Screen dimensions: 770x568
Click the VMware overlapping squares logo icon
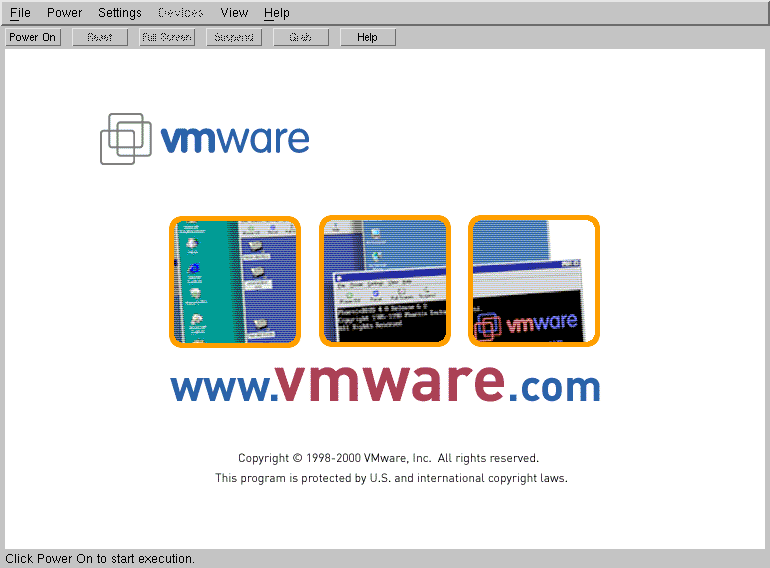pyautogui.click(x=125, y=138)
